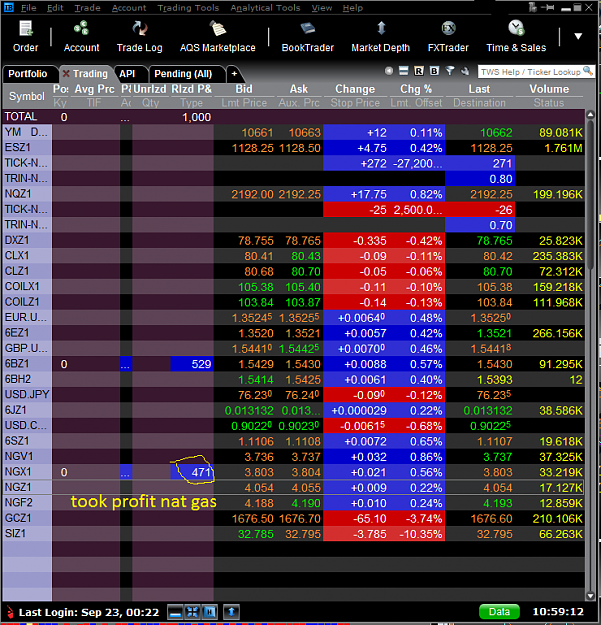This screenshot has height=625, width=601.
Task: Launch FXTrader tool
Action: [x=448, y=37]
